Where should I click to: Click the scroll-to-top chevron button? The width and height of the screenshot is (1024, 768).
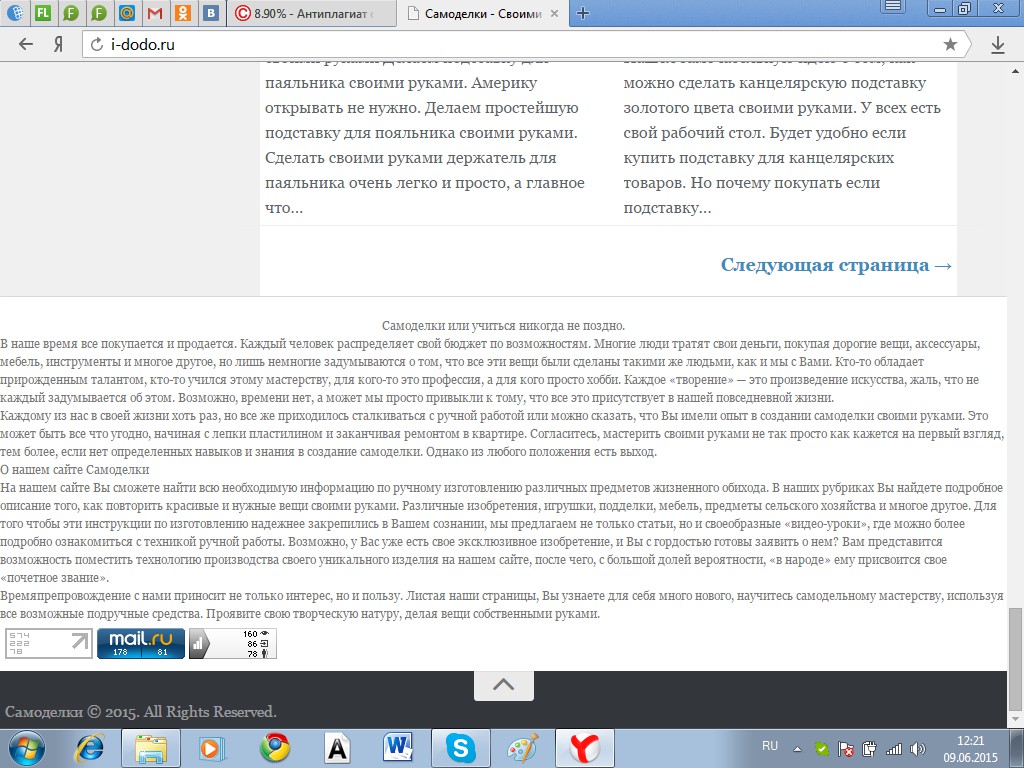coord(504,685)
